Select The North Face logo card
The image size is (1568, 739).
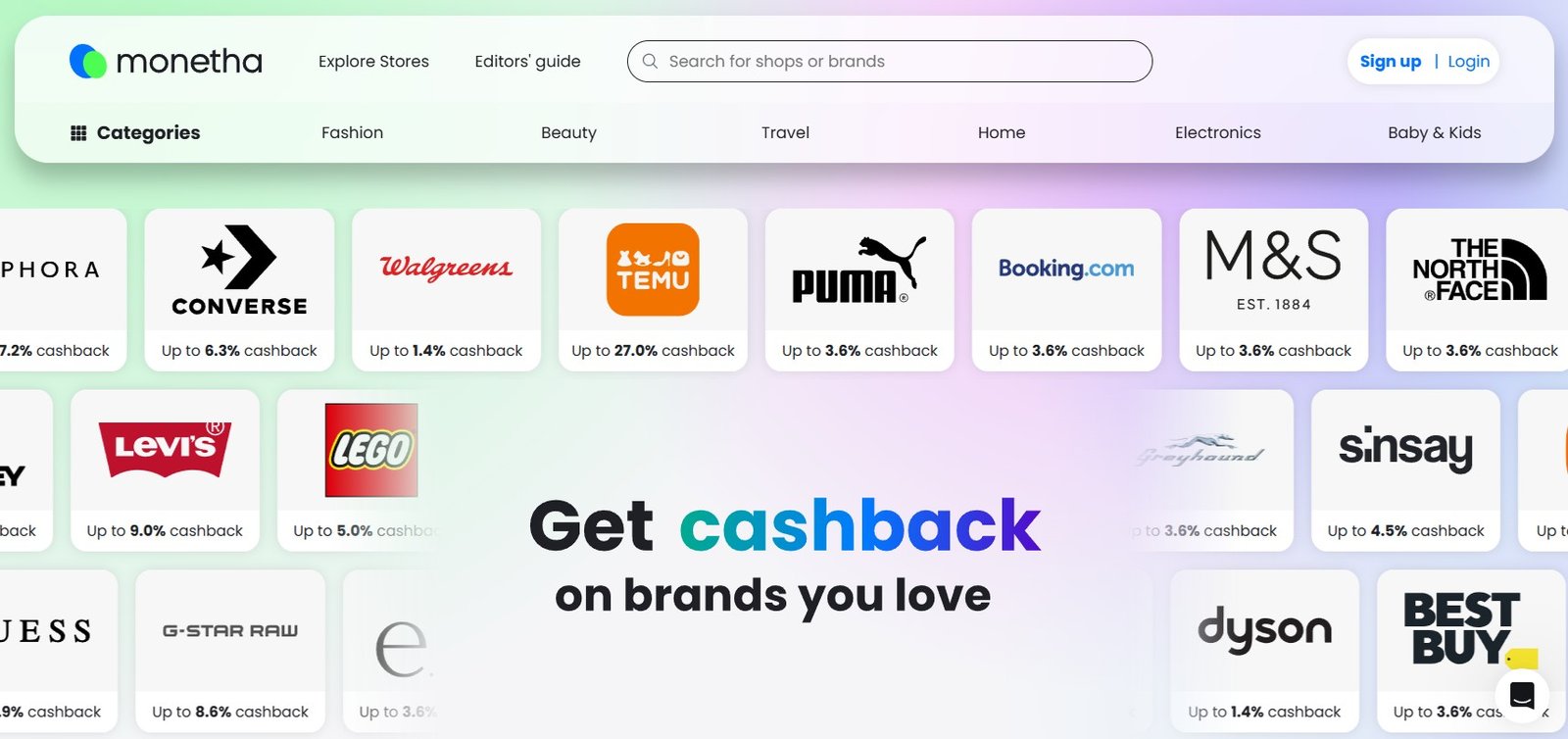tap(1478, 289)
